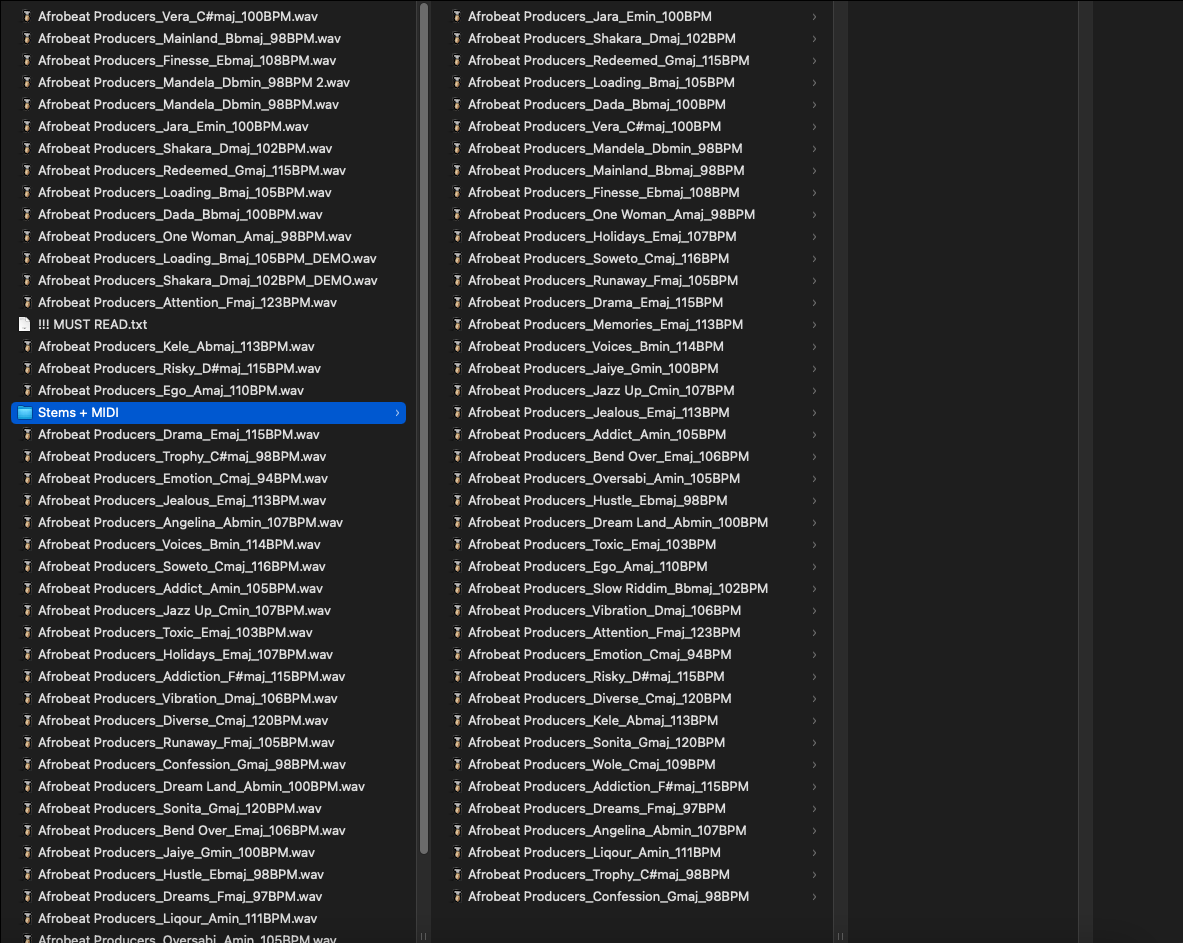Click the folder icon for Slow Riddim_Bbmaj_102BPM folder
The width and height of the screenshot is (1183, 943).
[x=456, y=588]
